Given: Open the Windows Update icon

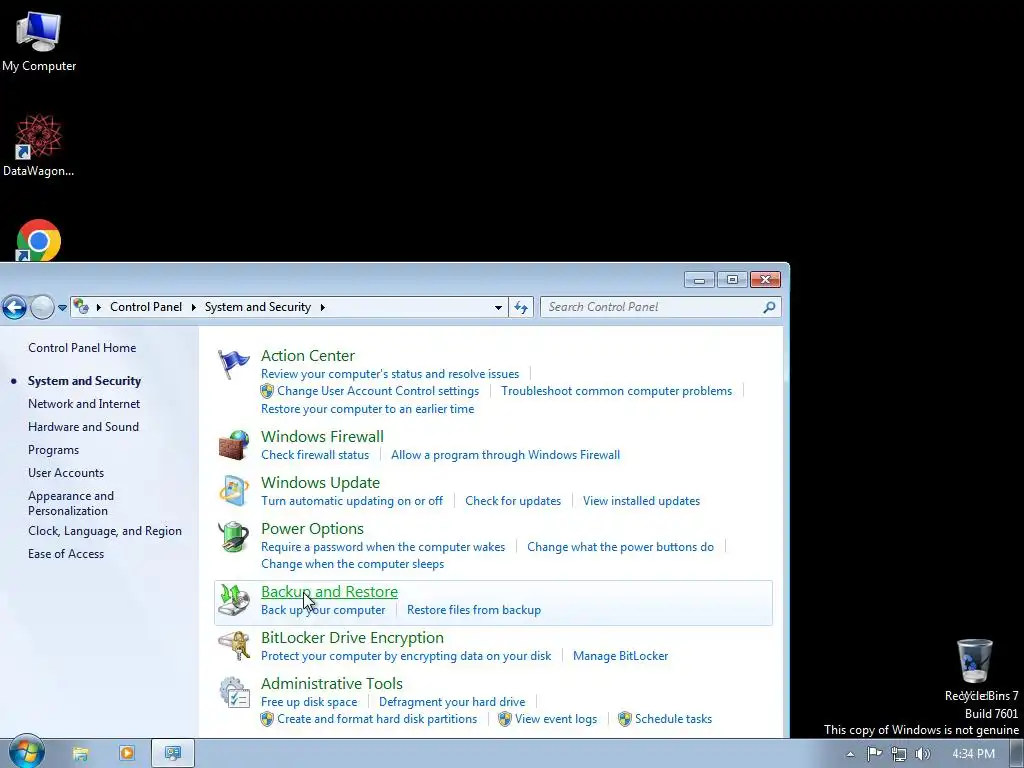Looking at the screenshot, I should (233, 490).
